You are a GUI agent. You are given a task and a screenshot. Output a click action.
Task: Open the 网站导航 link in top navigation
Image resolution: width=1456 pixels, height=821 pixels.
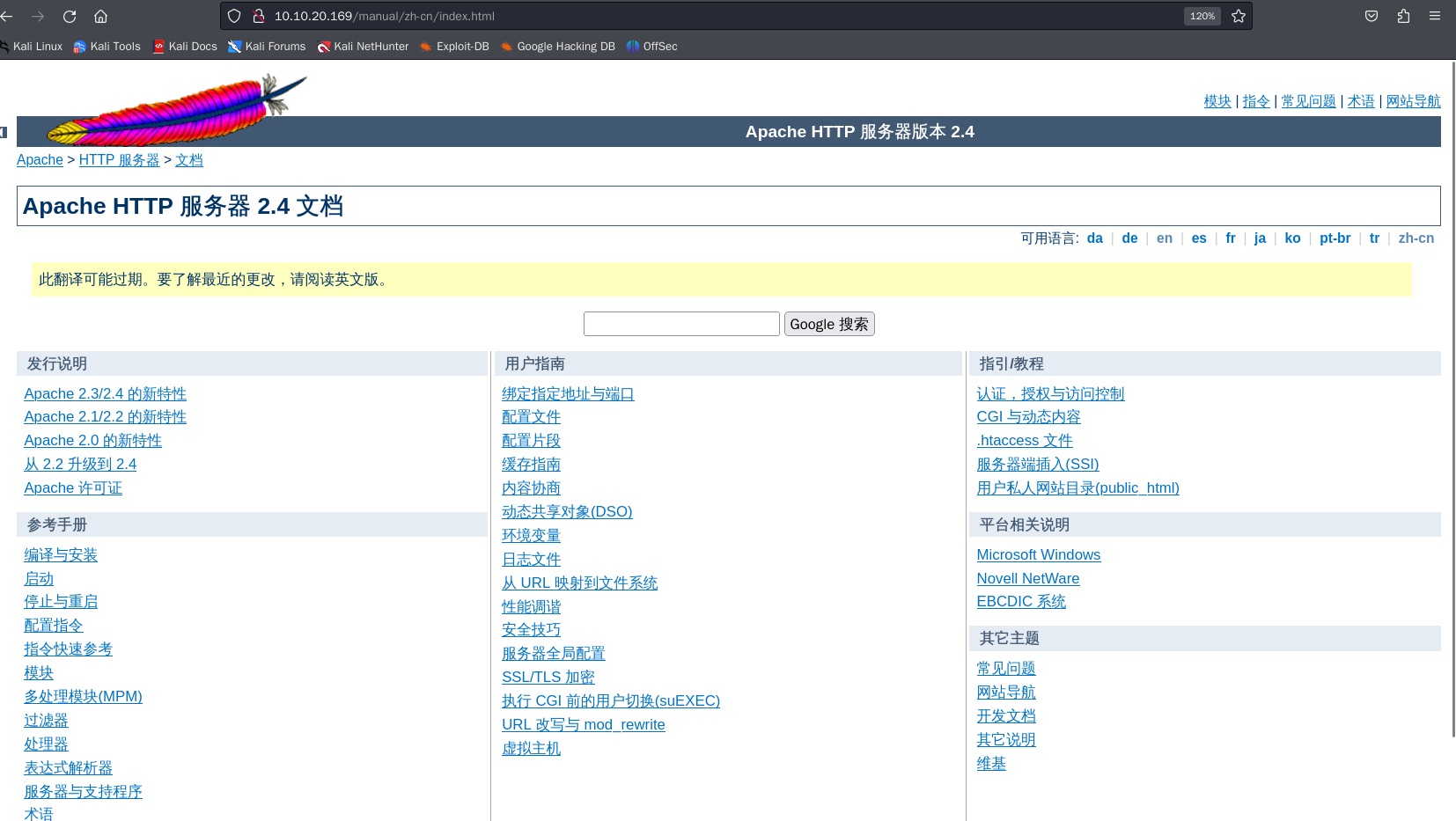point(1414,101)
